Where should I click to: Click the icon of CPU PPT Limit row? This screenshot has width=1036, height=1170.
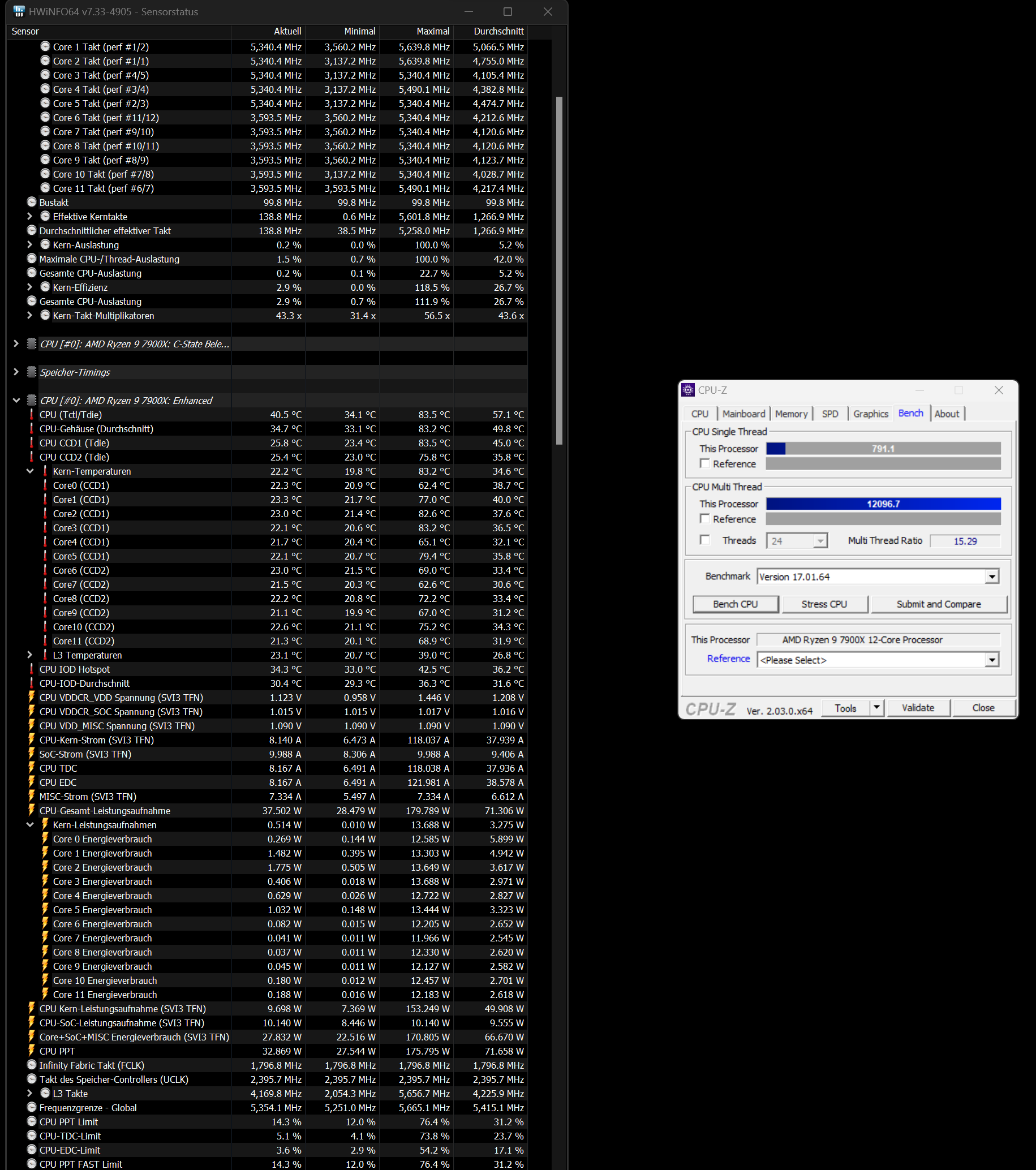[32, 1121]
